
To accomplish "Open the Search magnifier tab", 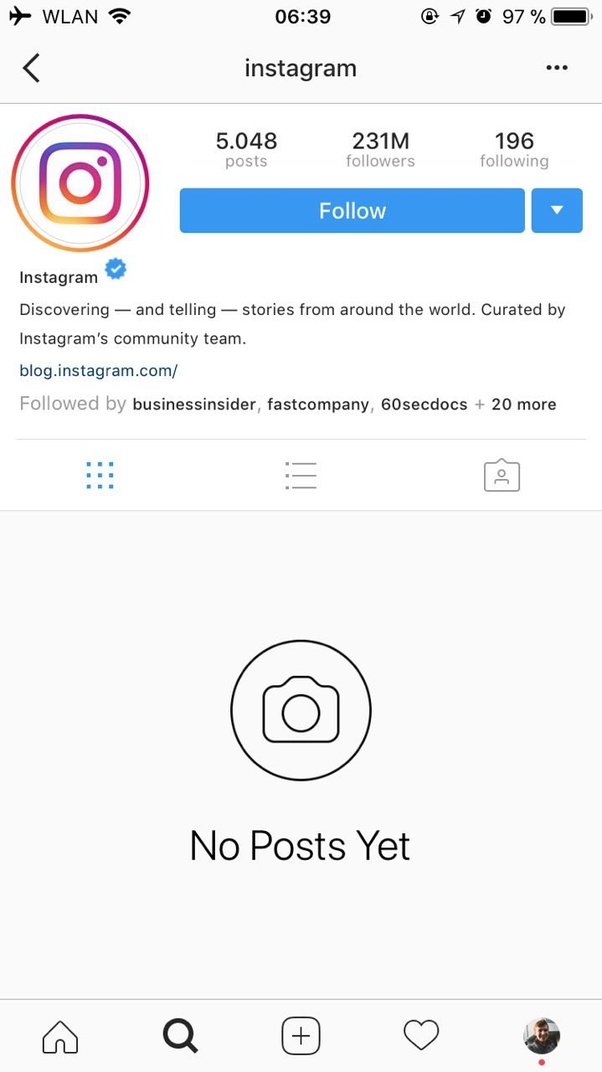I will click(180, 1036).
